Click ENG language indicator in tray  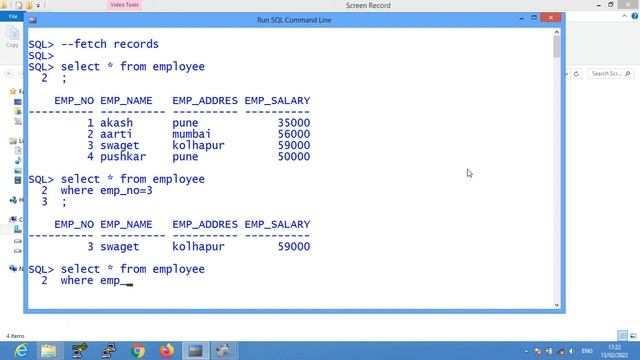point(587,351)
